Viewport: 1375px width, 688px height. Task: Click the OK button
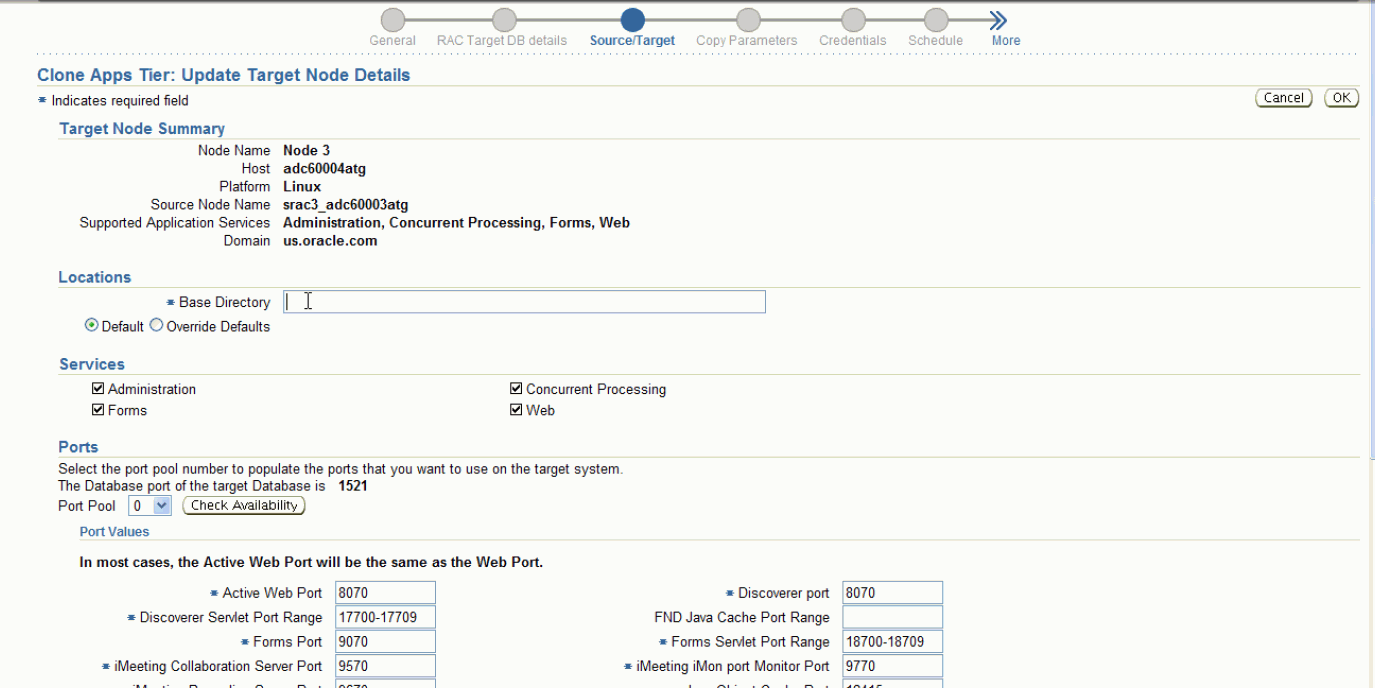[x=1341, y=98]
